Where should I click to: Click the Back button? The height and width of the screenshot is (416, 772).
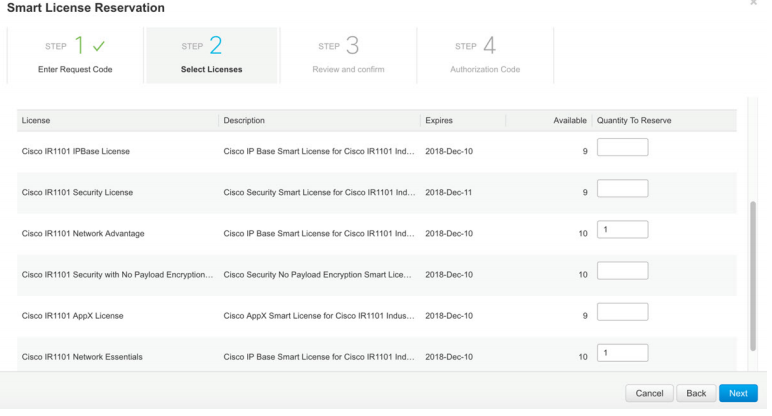[696, 393]
